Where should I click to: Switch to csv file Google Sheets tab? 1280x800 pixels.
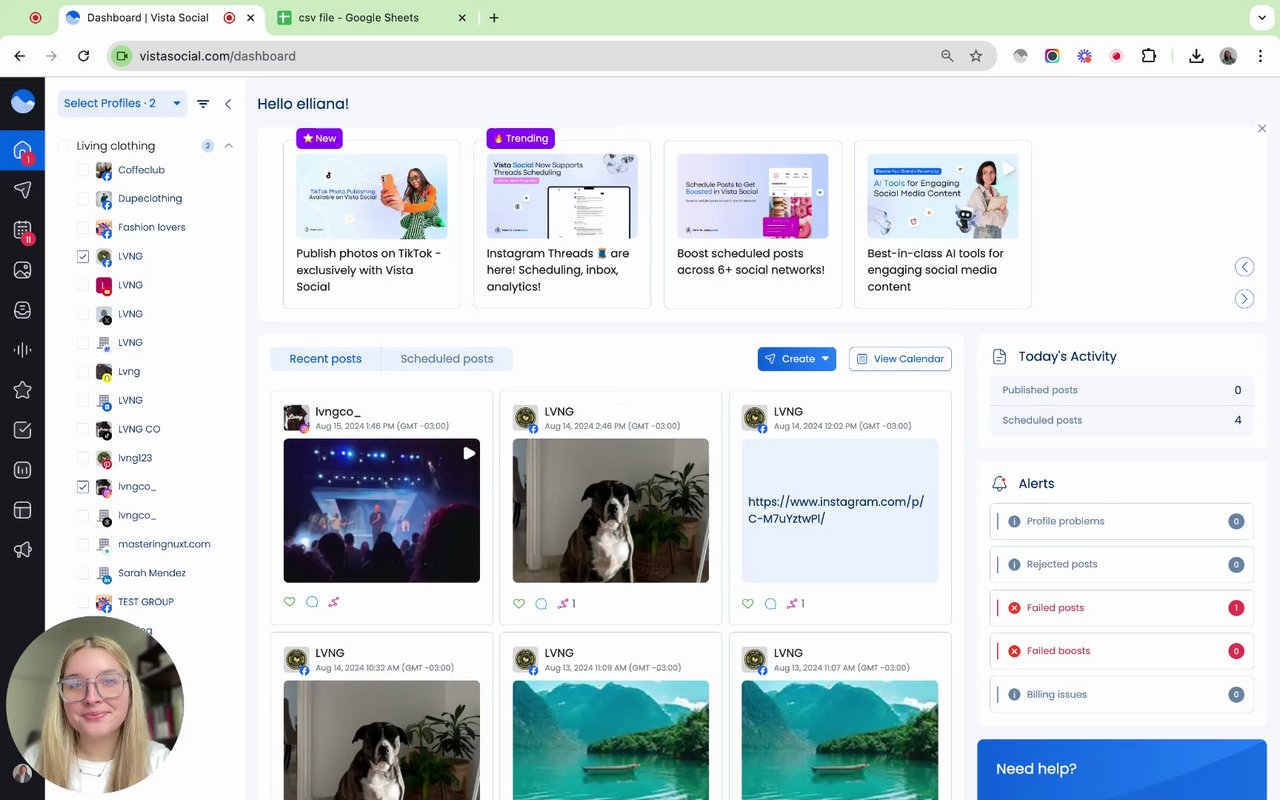coord(372,18)
